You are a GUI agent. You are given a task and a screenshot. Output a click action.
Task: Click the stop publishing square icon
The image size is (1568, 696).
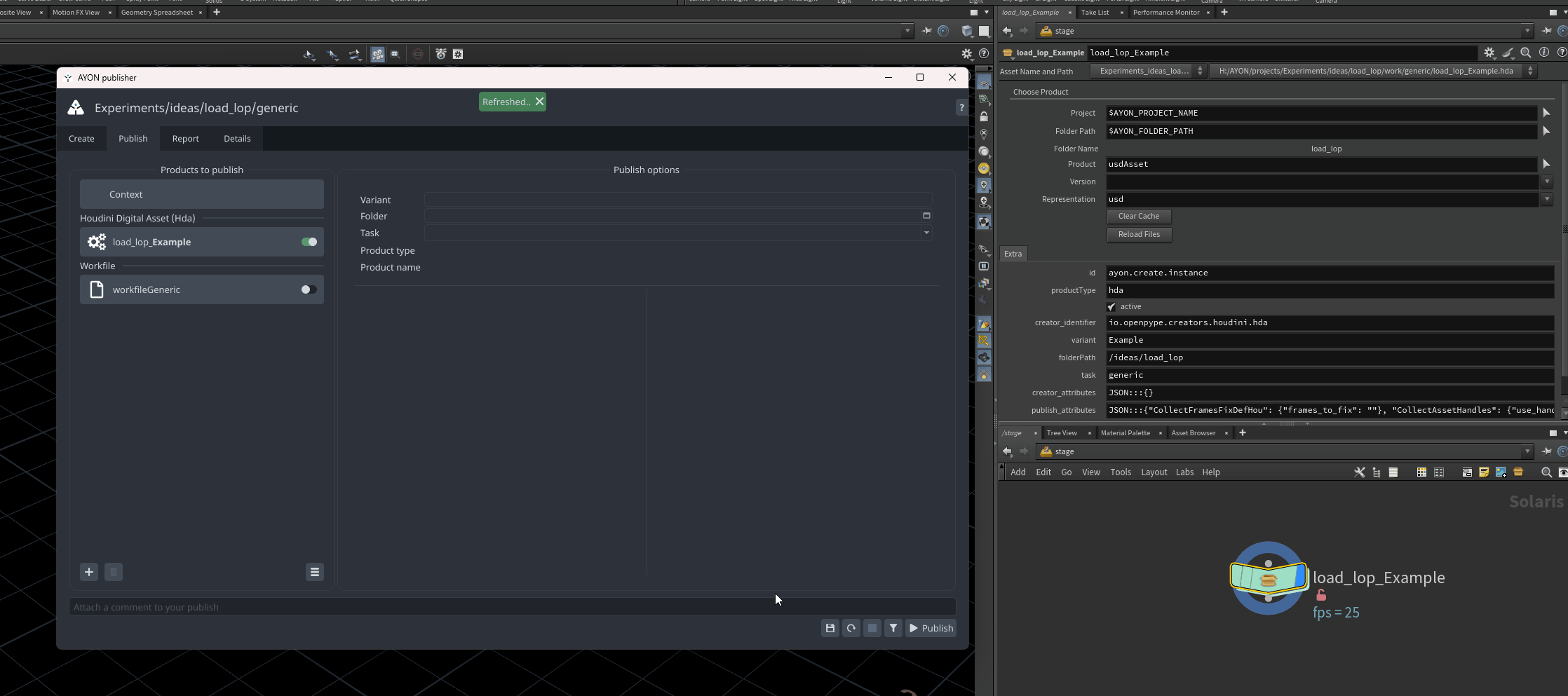872,628
